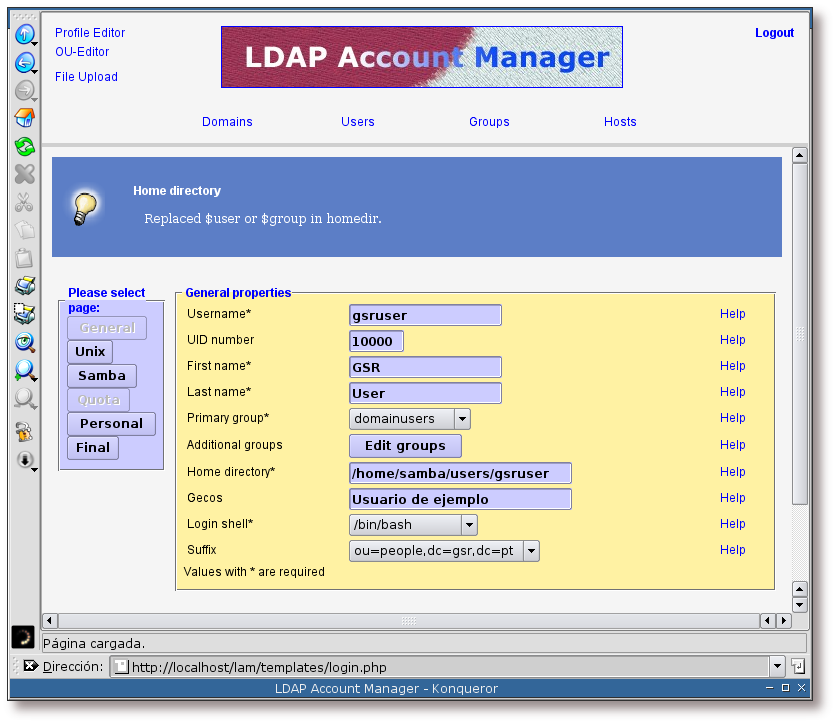Click the Up navigation arrow icon
Screen dimensions: 836x724
(24, 36)
